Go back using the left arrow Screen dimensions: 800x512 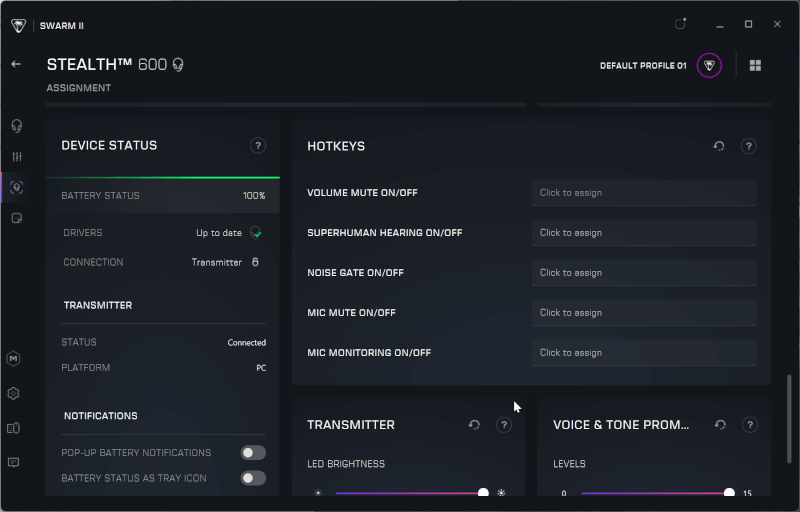point(16,64)
